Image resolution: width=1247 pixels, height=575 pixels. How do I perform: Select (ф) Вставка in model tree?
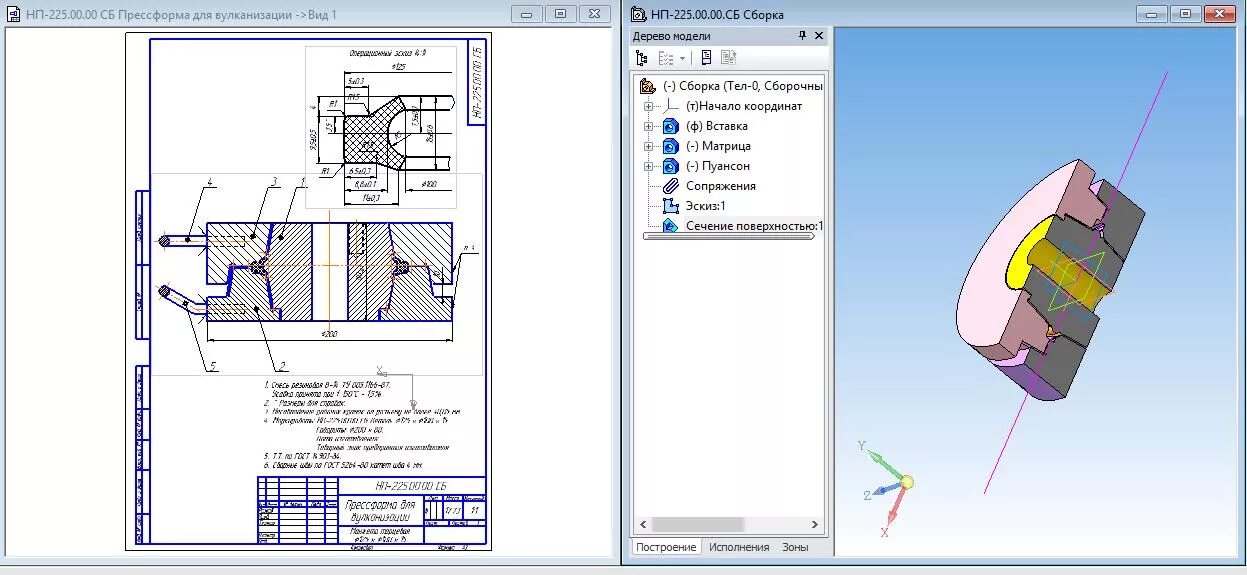click(717, 126)
